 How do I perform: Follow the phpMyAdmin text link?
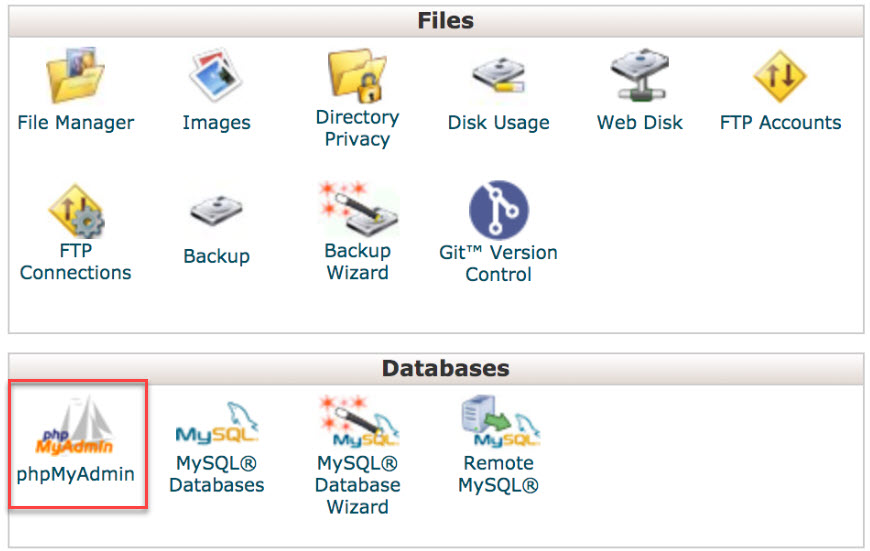click(x=75, y=474)
